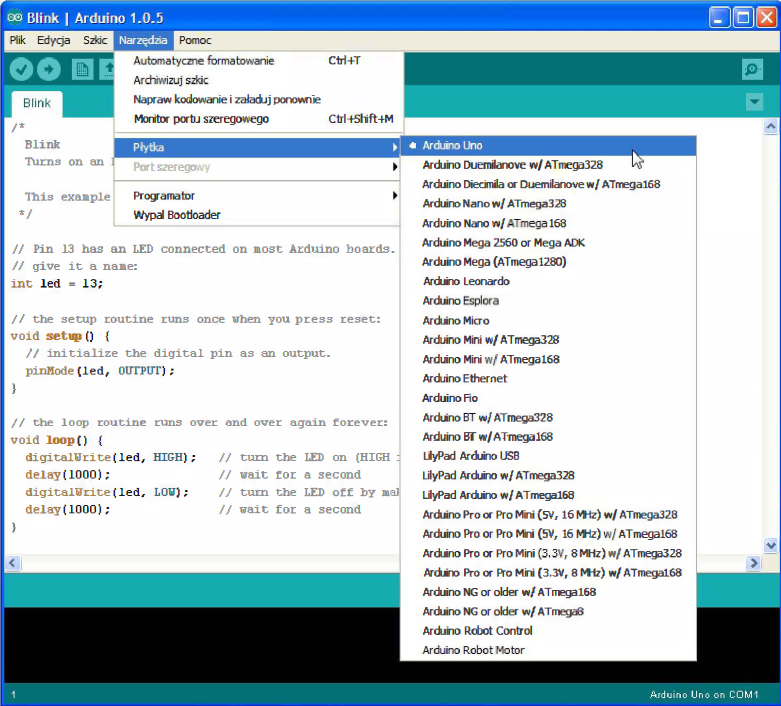Open the Pomoc menu
The image size is (781, 706).
pos(195,40)
